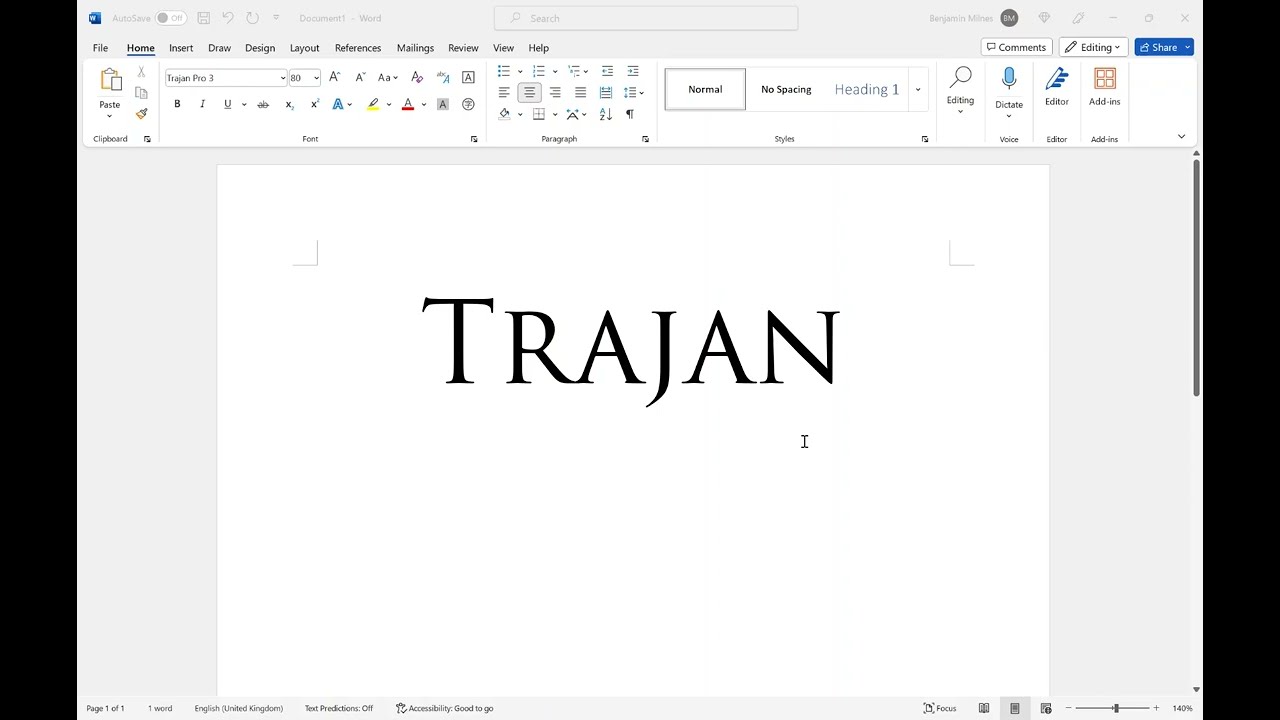
Task: Toggle Print Layout view in status bar
Action: [1015, 708]
